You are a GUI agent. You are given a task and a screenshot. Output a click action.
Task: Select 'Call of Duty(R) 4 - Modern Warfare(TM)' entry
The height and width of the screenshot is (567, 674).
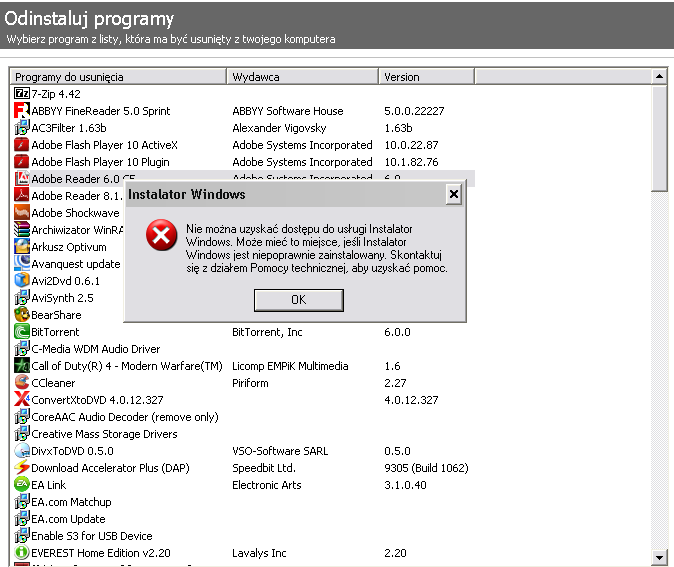127,366
